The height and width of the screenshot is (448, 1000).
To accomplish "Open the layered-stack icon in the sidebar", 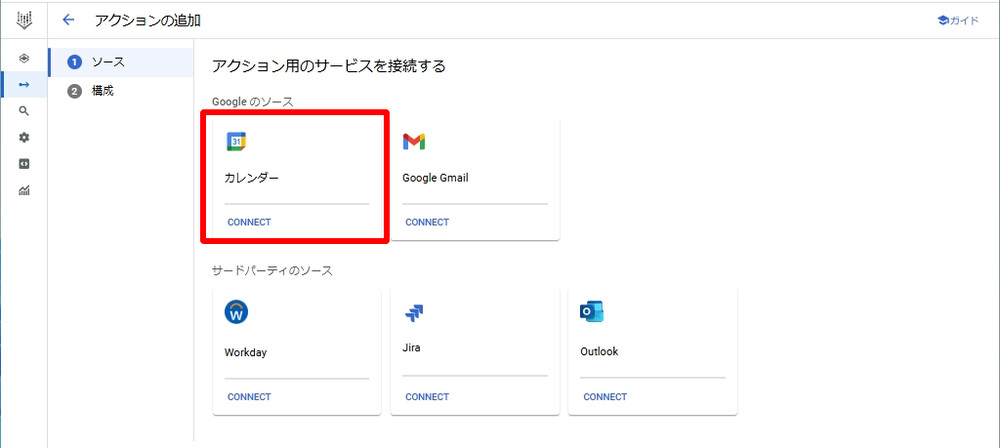I will (x=24, y=59).
